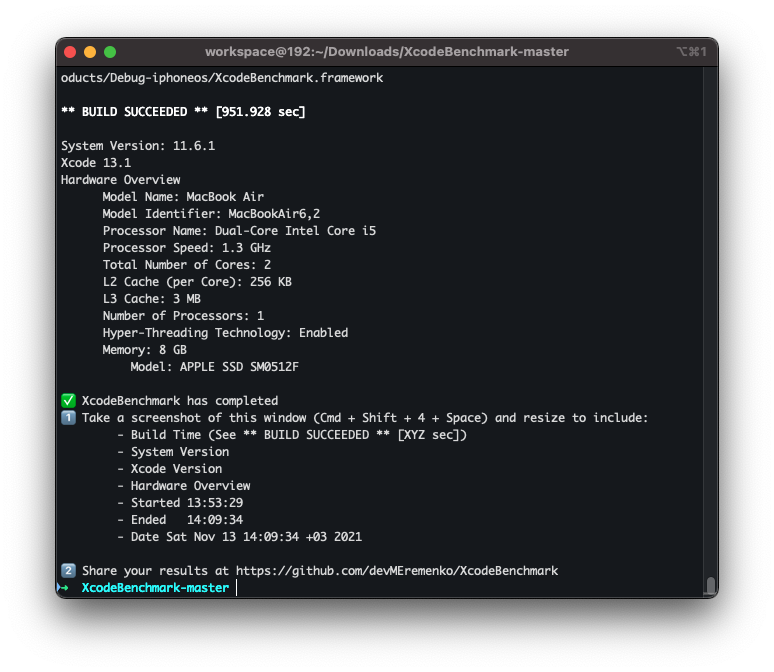
Task: Click XcodeBenchmark has completed message
Action: pos(180,400)
